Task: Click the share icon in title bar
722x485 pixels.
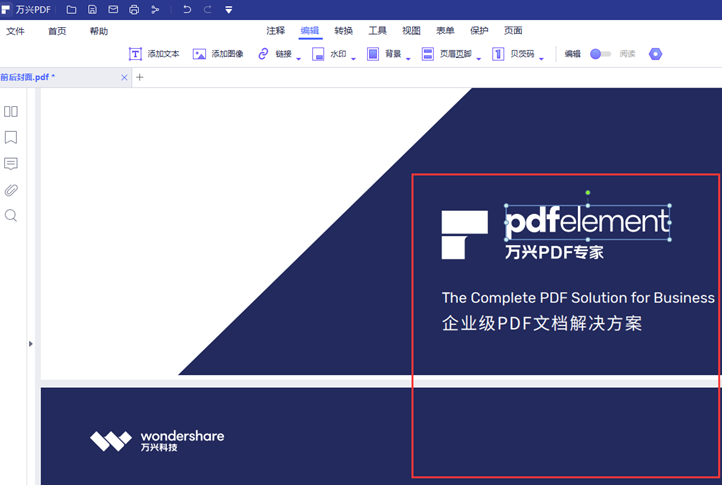Action: pyautogui.click(x=155, y=10)
